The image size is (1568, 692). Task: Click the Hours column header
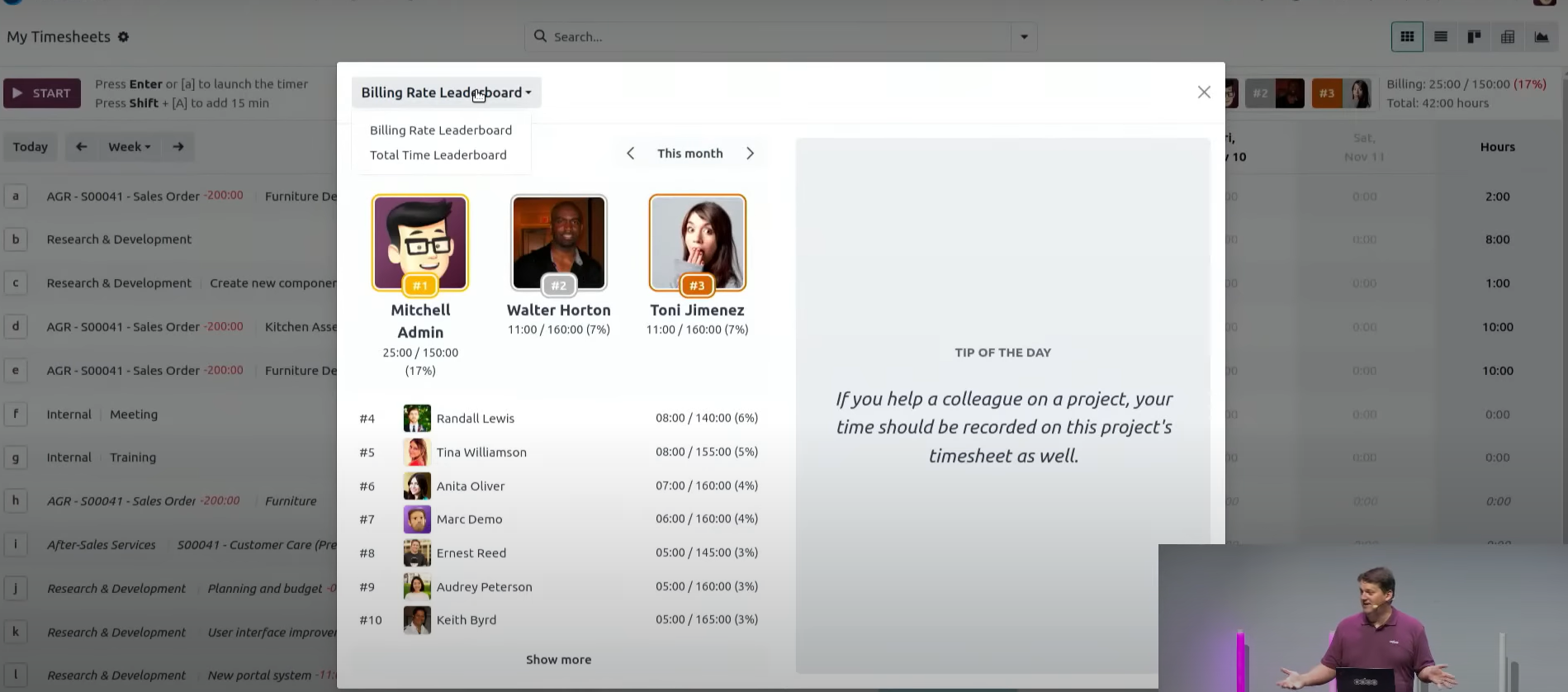[x=1498, y=147]
